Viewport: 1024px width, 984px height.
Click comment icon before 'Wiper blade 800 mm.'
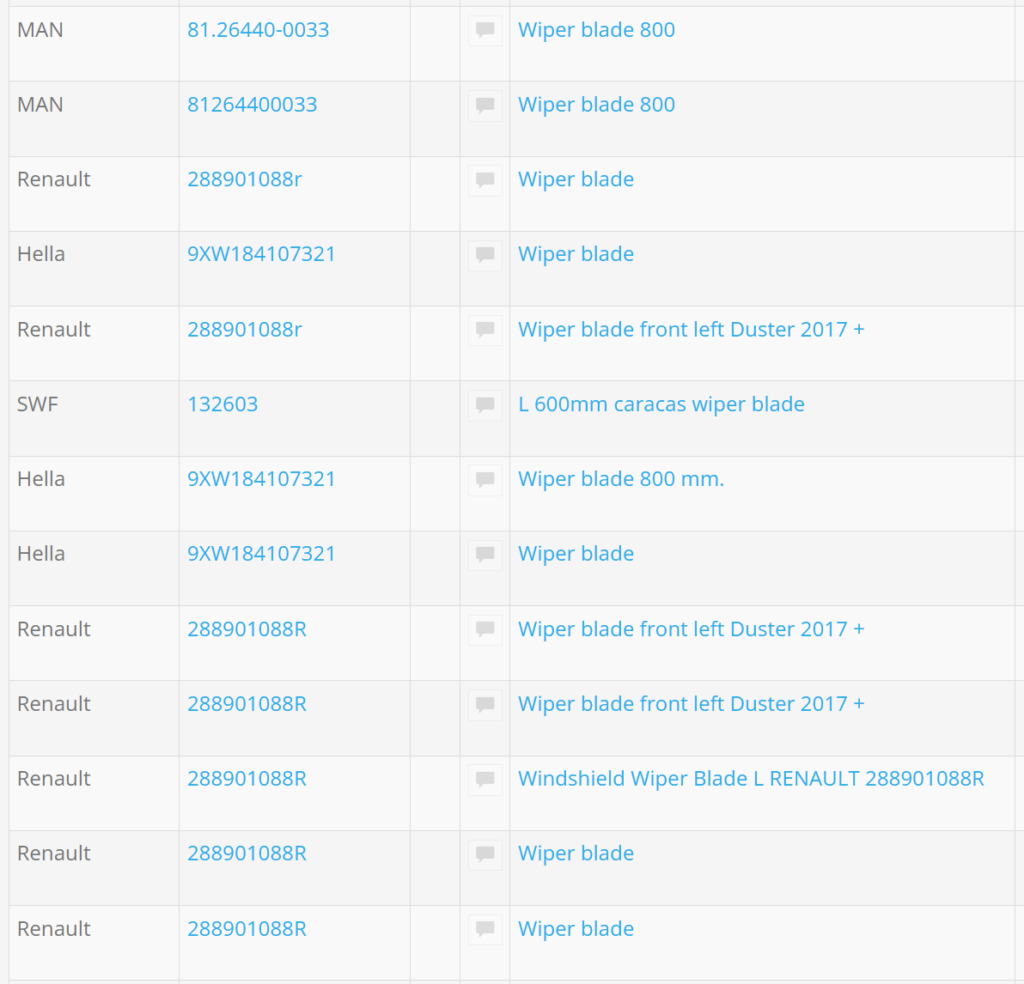click(x=485, y=480)
